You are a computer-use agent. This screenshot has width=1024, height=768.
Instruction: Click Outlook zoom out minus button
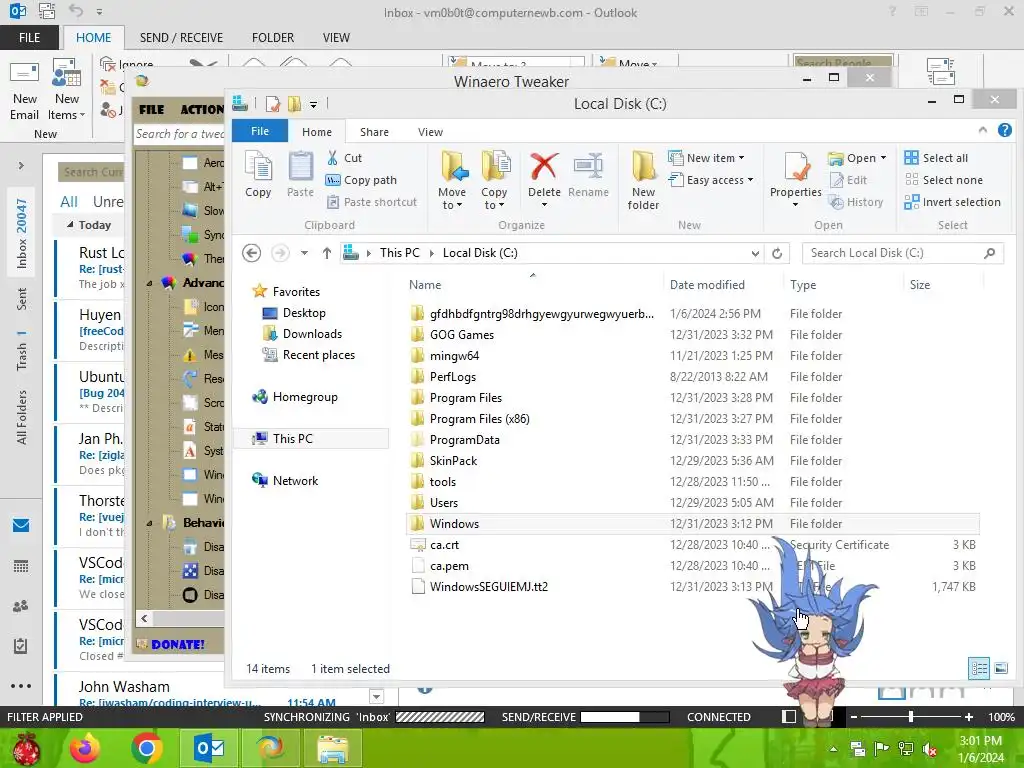[854, 717]
